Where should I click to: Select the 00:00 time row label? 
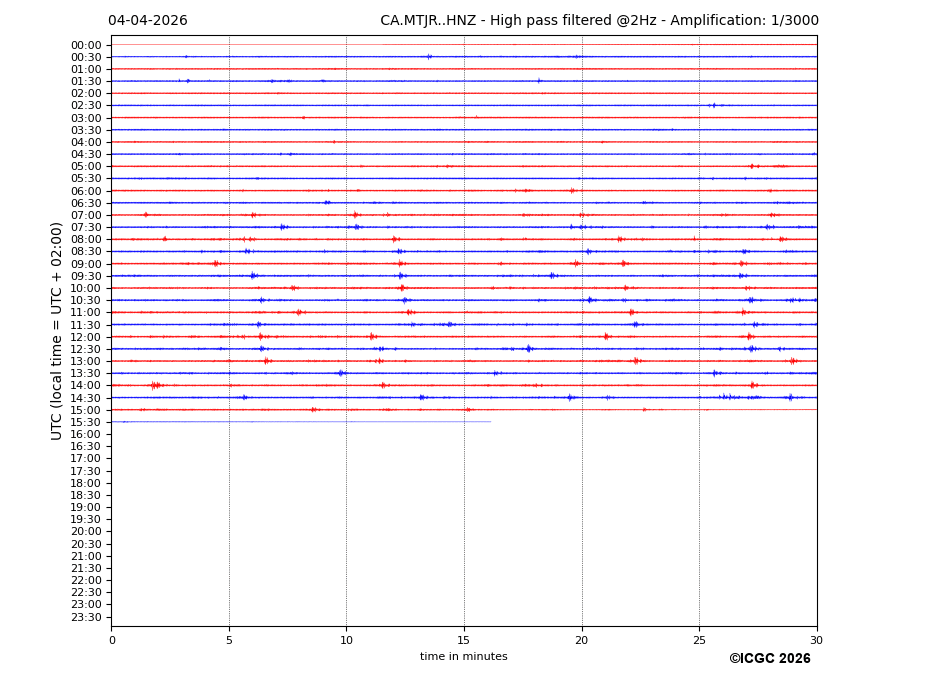[86, 45]
